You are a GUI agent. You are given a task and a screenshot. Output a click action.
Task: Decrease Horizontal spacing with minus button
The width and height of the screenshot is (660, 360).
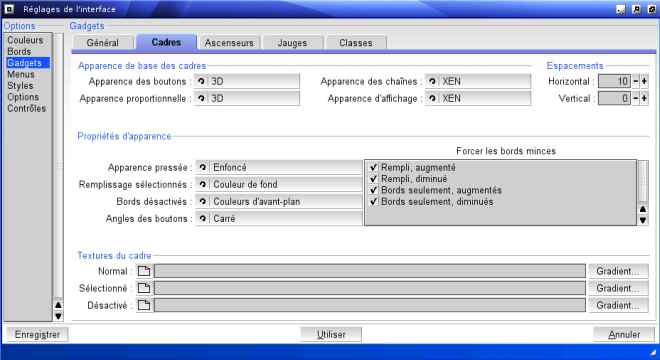pyautogui.click(x=636, y=81)
